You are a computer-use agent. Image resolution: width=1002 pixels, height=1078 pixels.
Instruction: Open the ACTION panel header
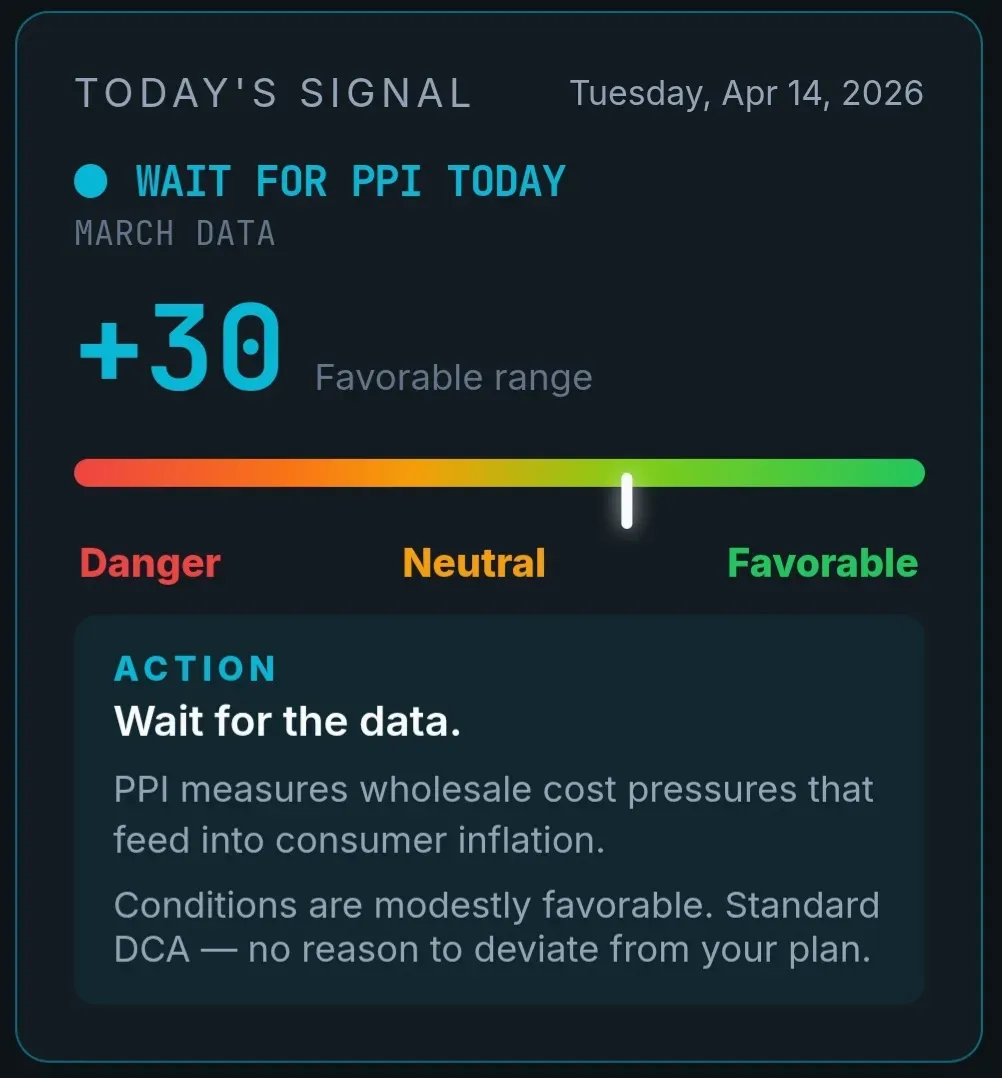point(194,668)
